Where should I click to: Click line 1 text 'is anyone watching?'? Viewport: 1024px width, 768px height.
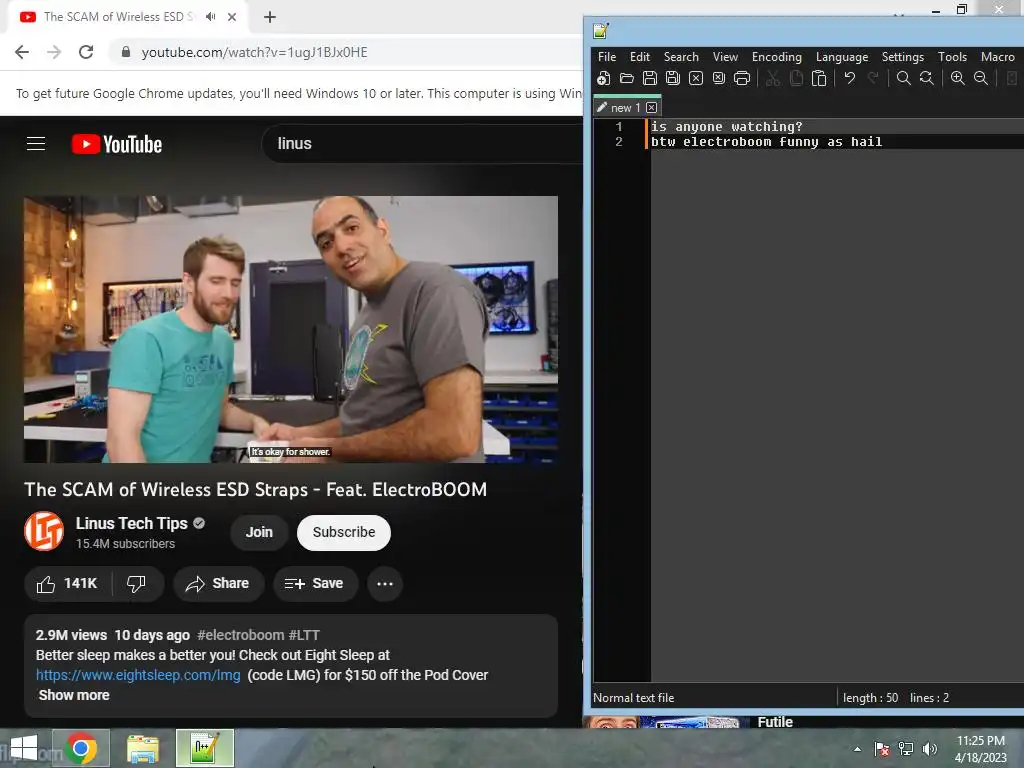click(726, 127)
